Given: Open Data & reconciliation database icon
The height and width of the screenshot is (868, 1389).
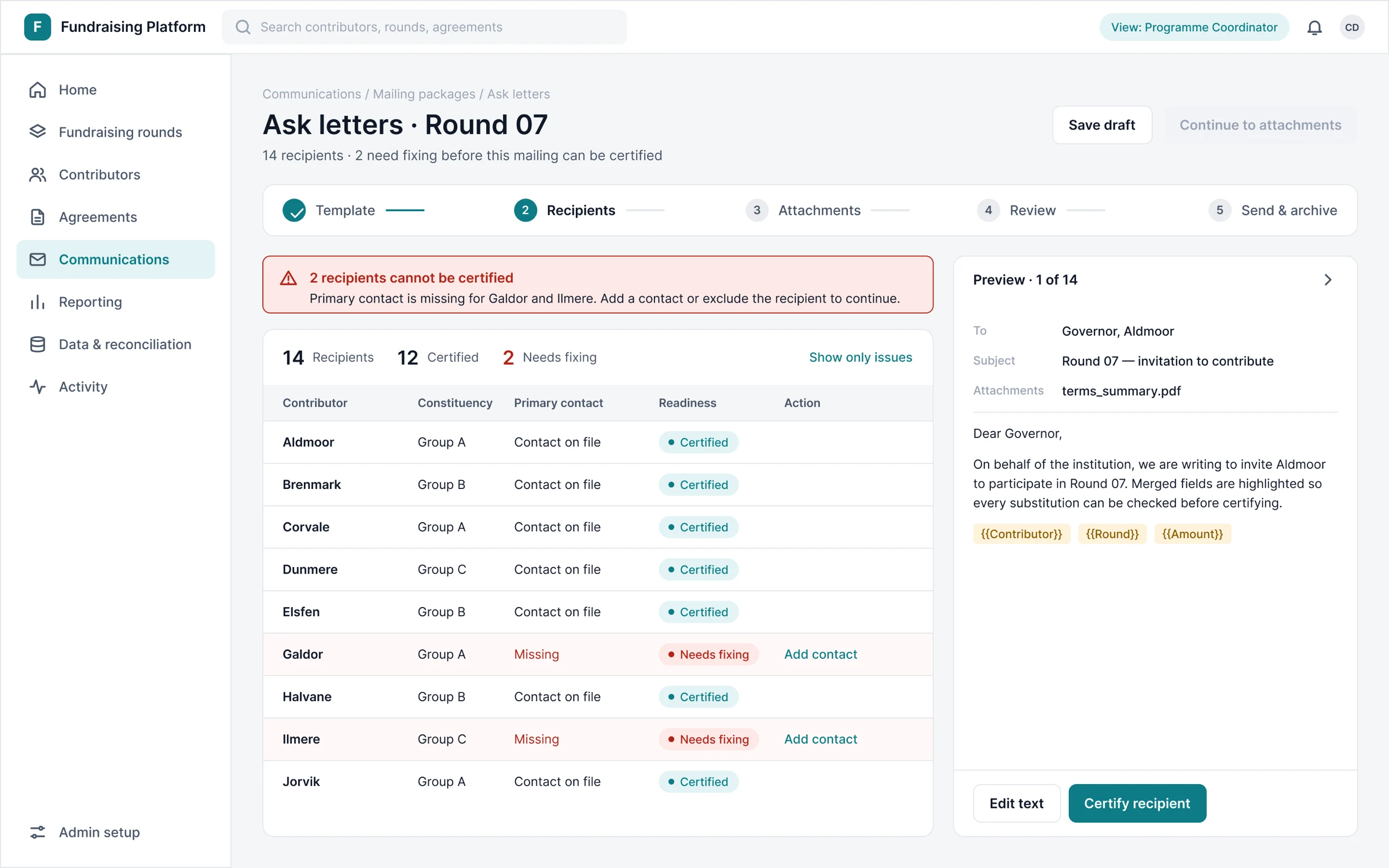Looking at the screenshot, I should tap(38, 344).
